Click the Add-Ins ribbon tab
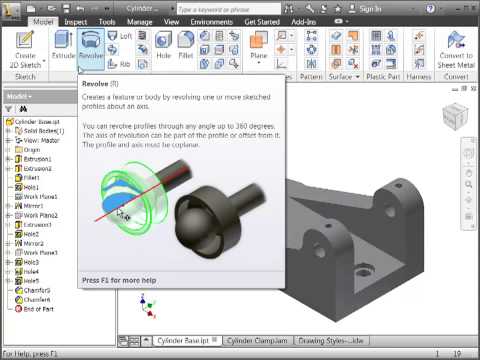480x360 pixels. [303, 22]
